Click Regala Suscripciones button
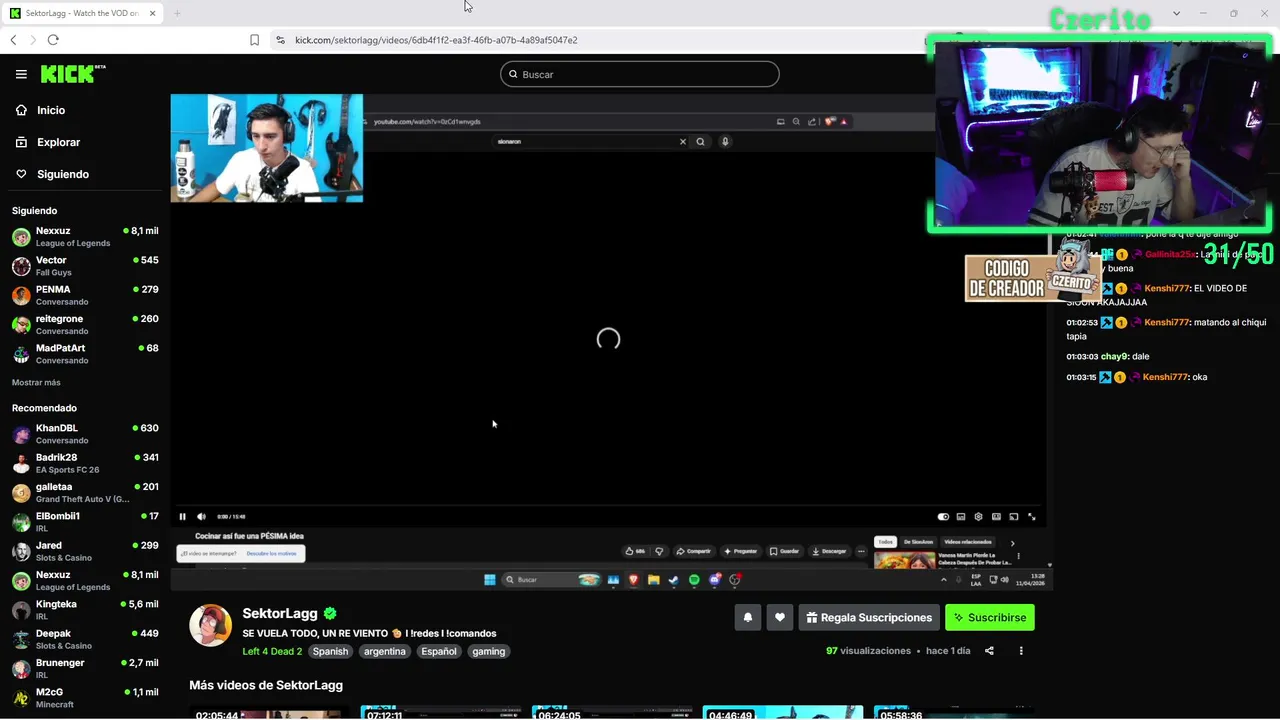Screen dimensions: 1280x720 coord(869,617)
